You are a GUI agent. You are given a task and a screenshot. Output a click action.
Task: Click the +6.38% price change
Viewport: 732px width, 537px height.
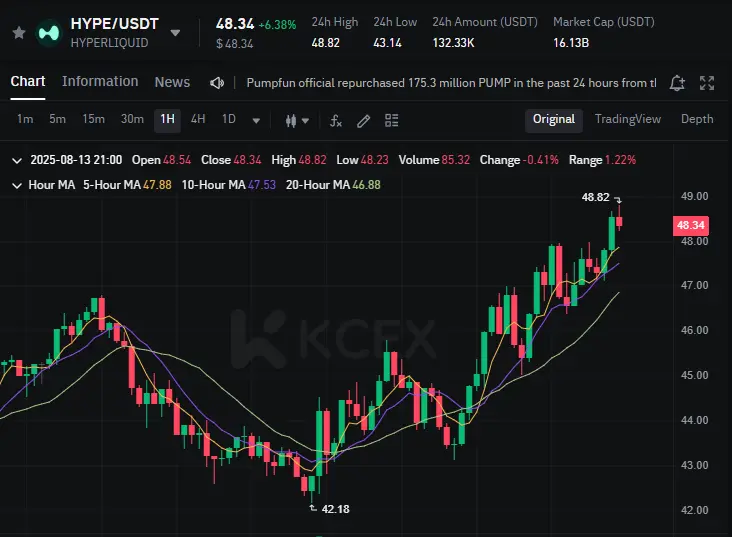point(277,25)
